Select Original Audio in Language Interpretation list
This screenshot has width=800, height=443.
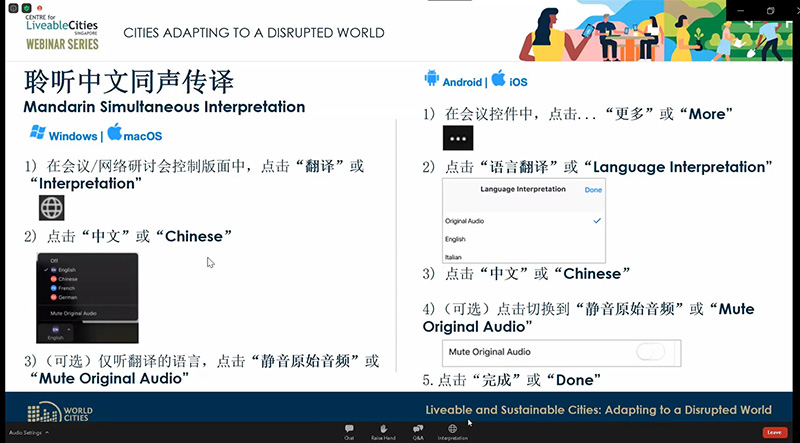tap(463, 220)
